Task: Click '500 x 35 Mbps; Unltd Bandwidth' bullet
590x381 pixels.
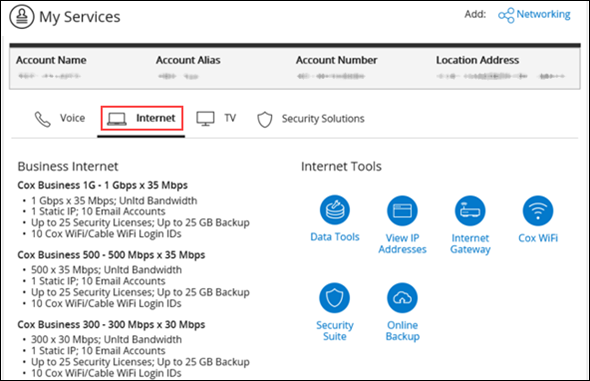Action: (106, 270)
